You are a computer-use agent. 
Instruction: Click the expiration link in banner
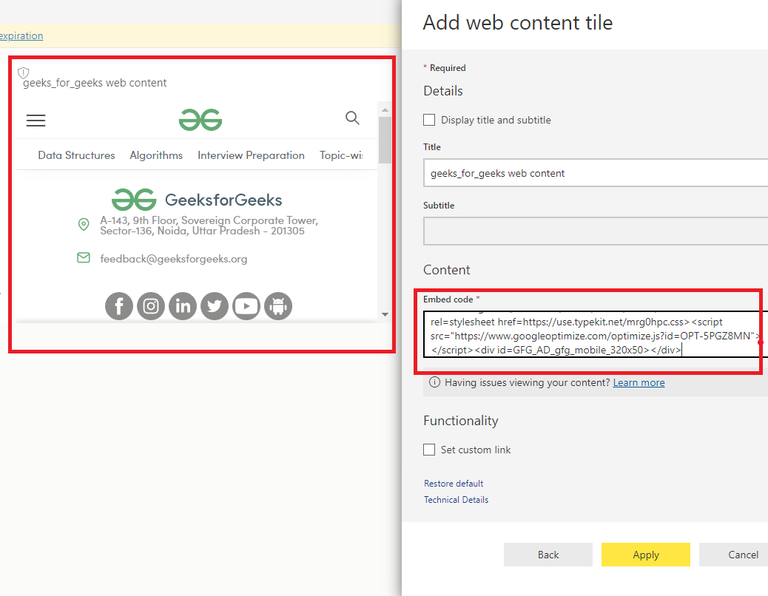click(21, 36)
